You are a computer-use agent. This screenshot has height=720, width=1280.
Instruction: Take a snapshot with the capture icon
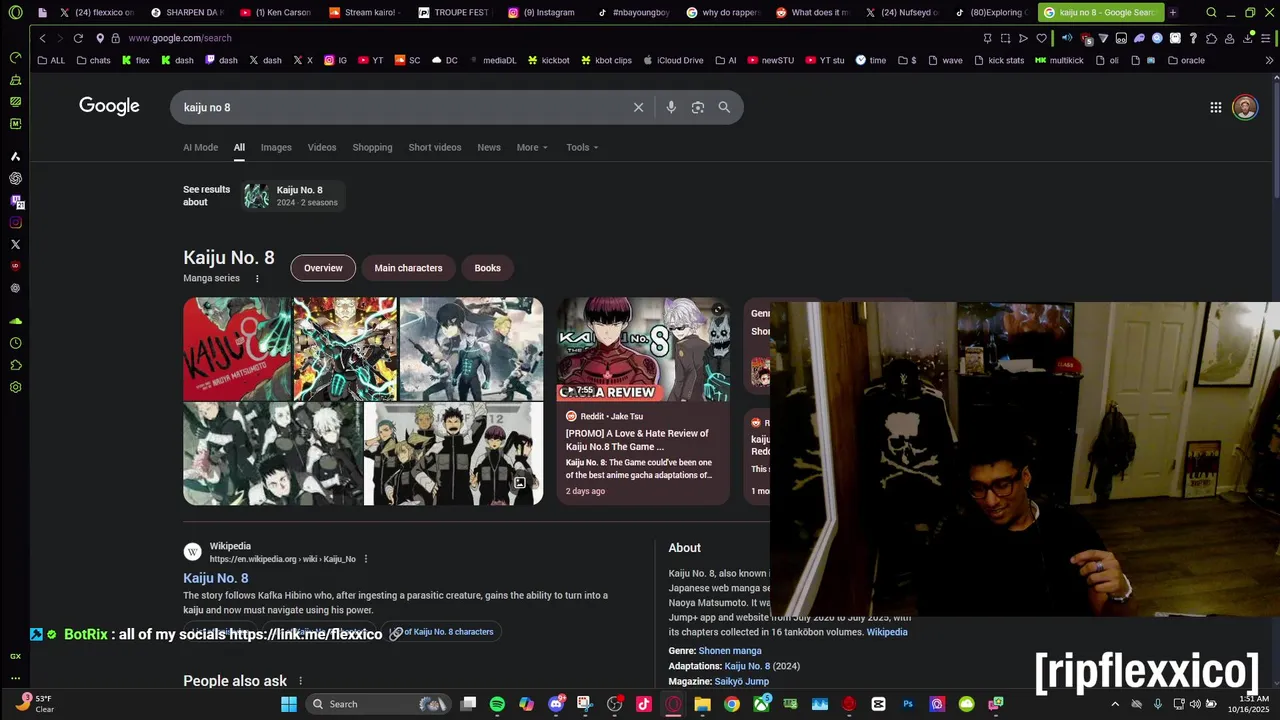pos(1005,38)
